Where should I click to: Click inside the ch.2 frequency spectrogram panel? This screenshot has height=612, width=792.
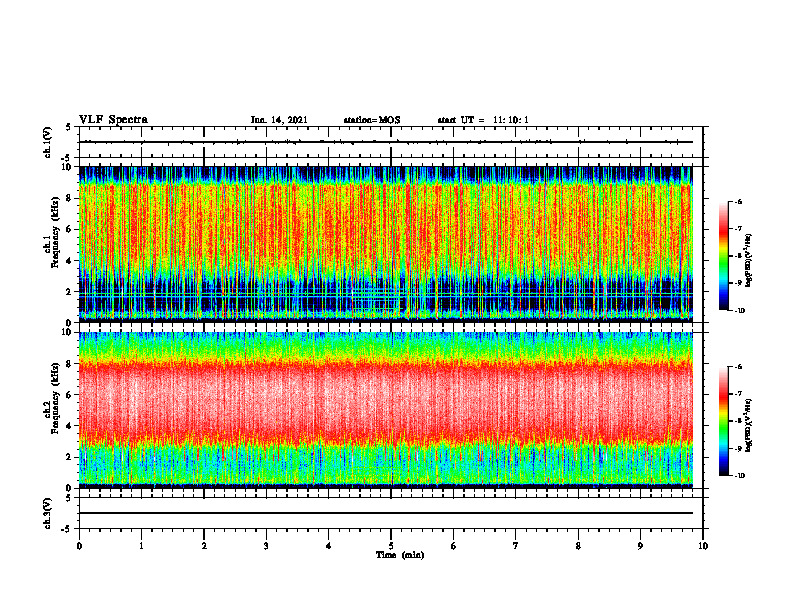point(386,410)
